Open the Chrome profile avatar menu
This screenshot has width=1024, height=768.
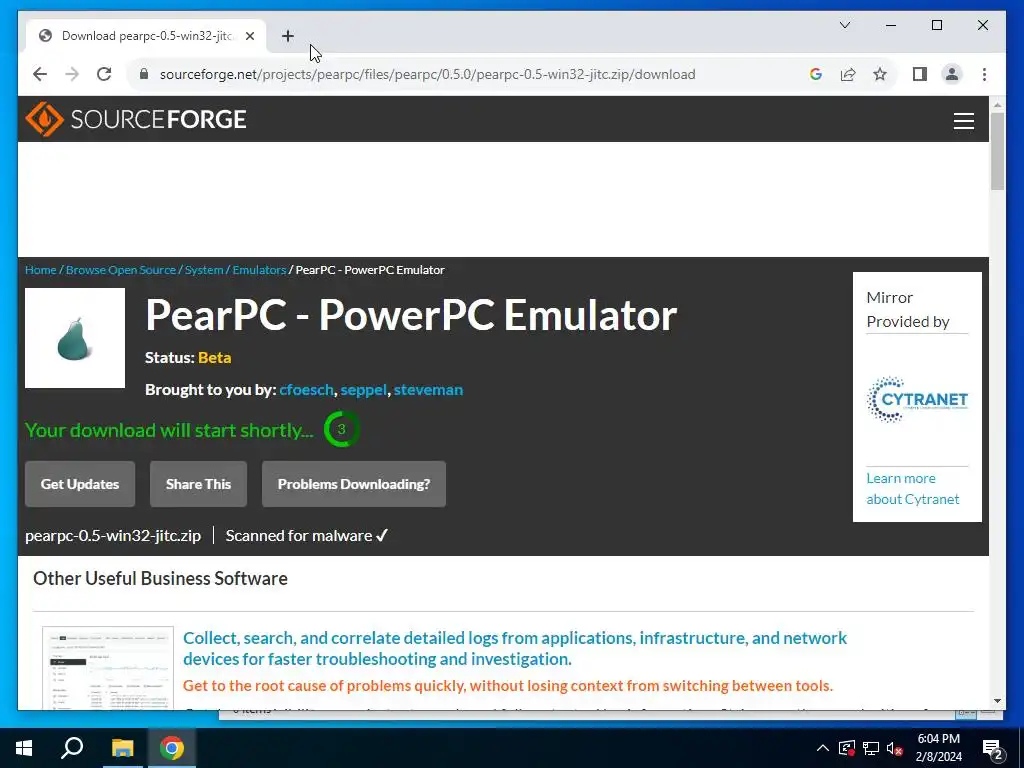[x=952, y=74]
